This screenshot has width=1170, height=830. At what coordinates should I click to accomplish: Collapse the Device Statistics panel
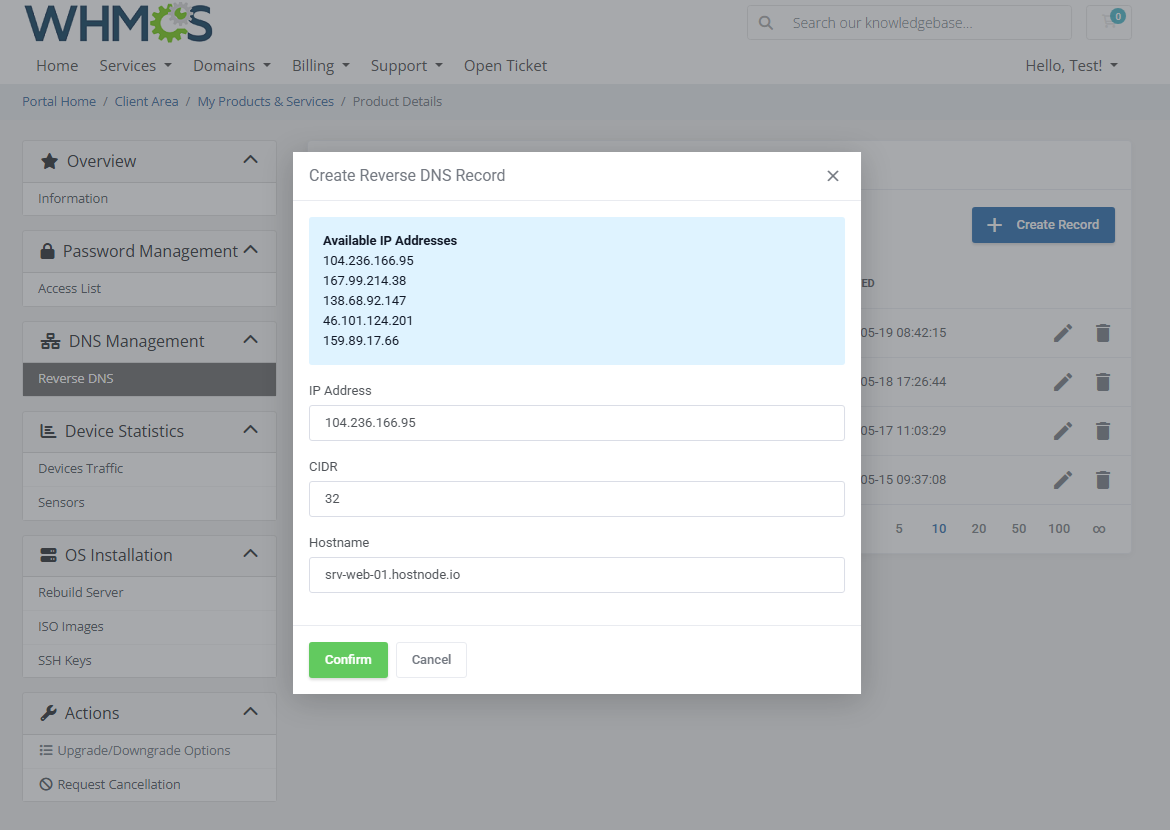click(251, 429)
